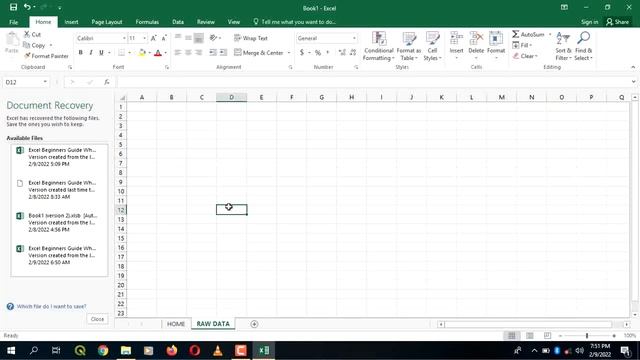Adjust the zoom slider in status bar
Image resolution: width=640 pixels, height=360 pixels.
[587, 336]
